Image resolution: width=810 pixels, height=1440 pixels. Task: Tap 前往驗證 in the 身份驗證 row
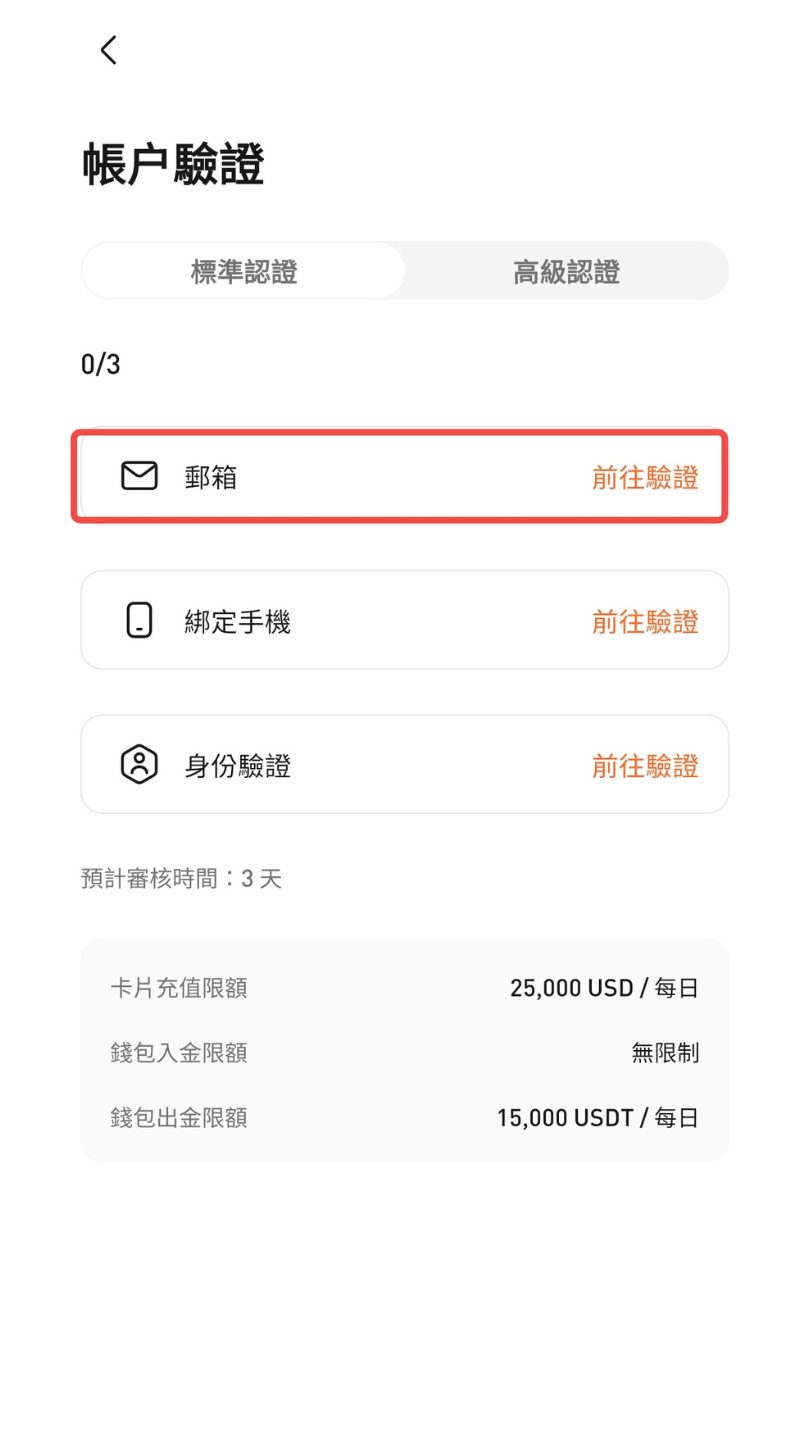(645, 766)
